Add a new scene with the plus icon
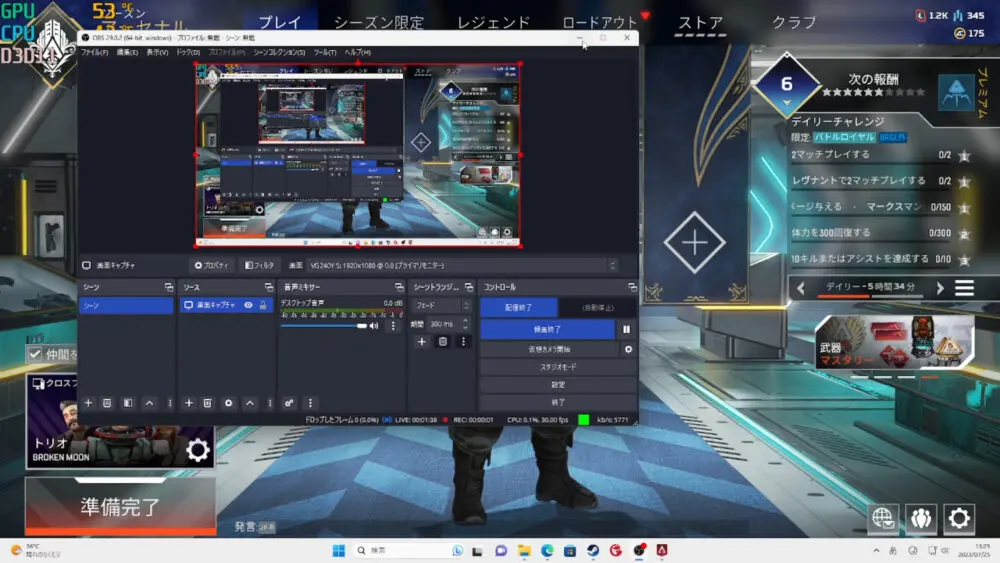This screenshot has height=563, width=1000. coord(88,403)
